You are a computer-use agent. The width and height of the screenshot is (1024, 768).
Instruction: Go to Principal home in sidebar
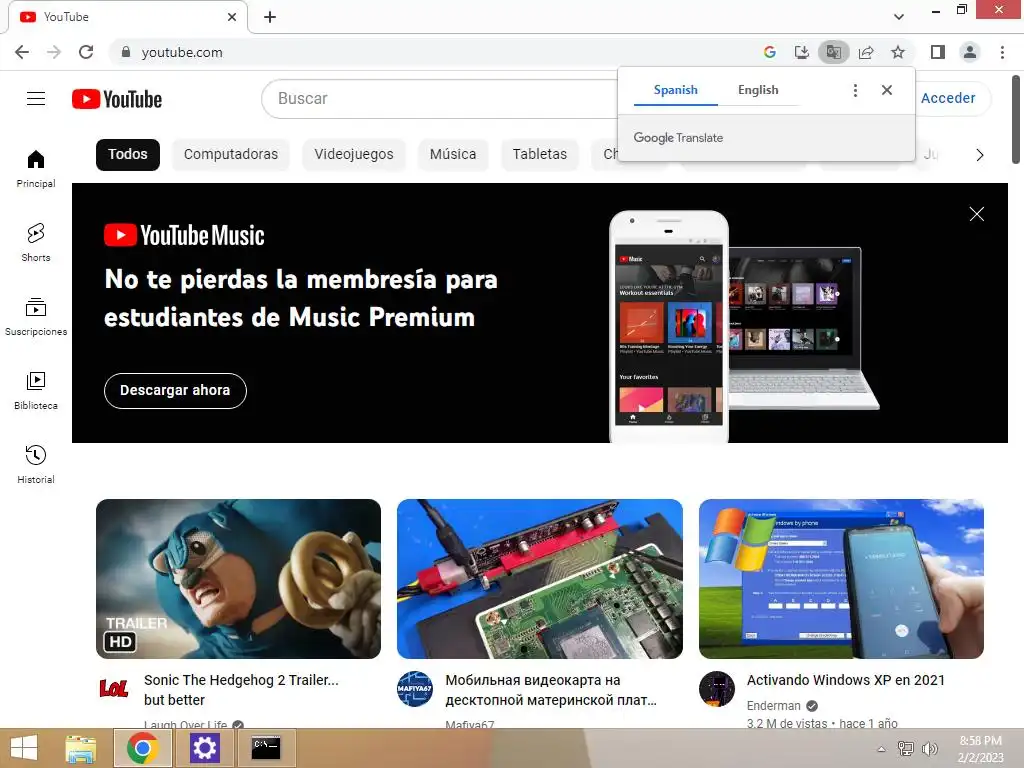(36, 168)
